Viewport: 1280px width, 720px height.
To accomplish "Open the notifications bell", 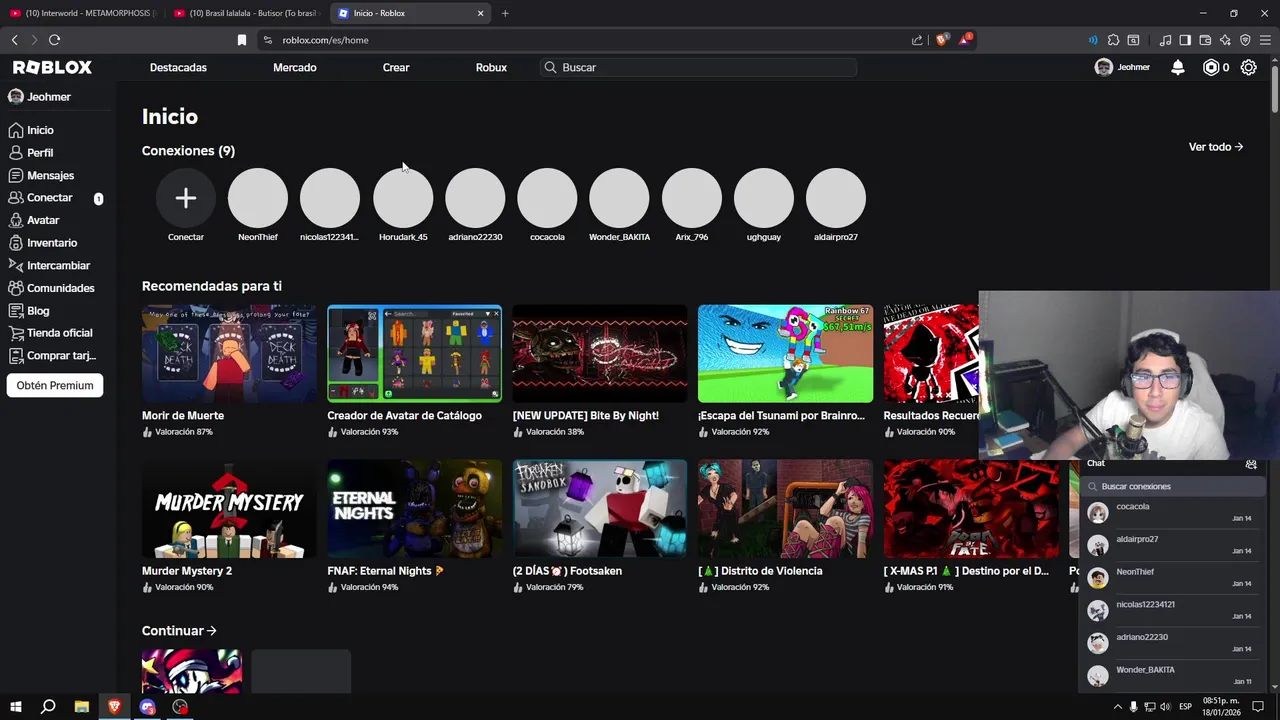I will point(1178,67).
